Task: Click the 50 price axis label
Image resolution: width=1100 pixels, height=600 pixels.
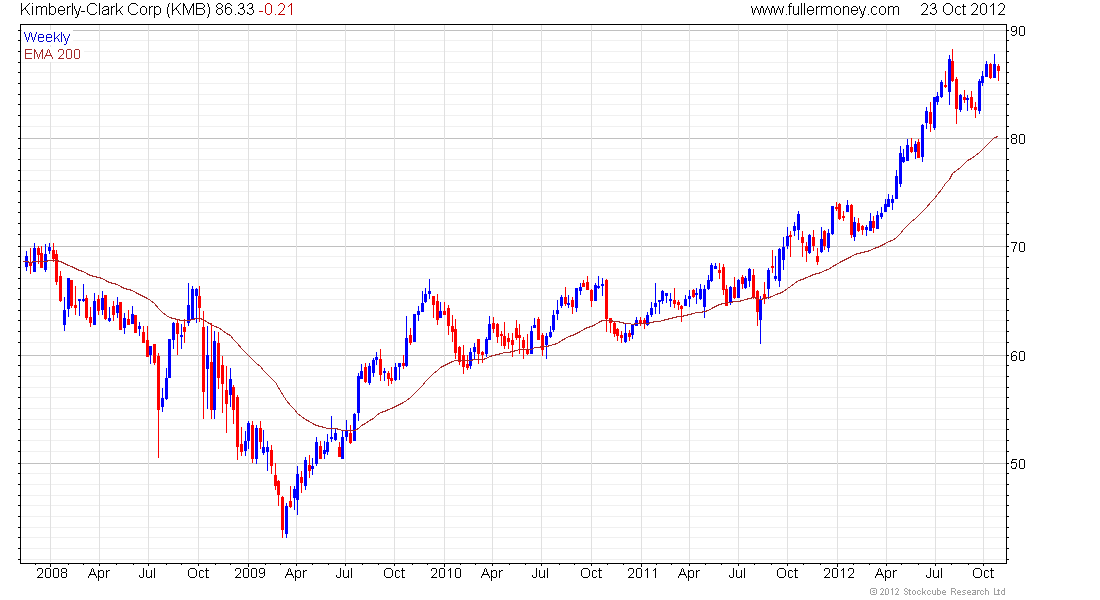Action: point(1017,465)
